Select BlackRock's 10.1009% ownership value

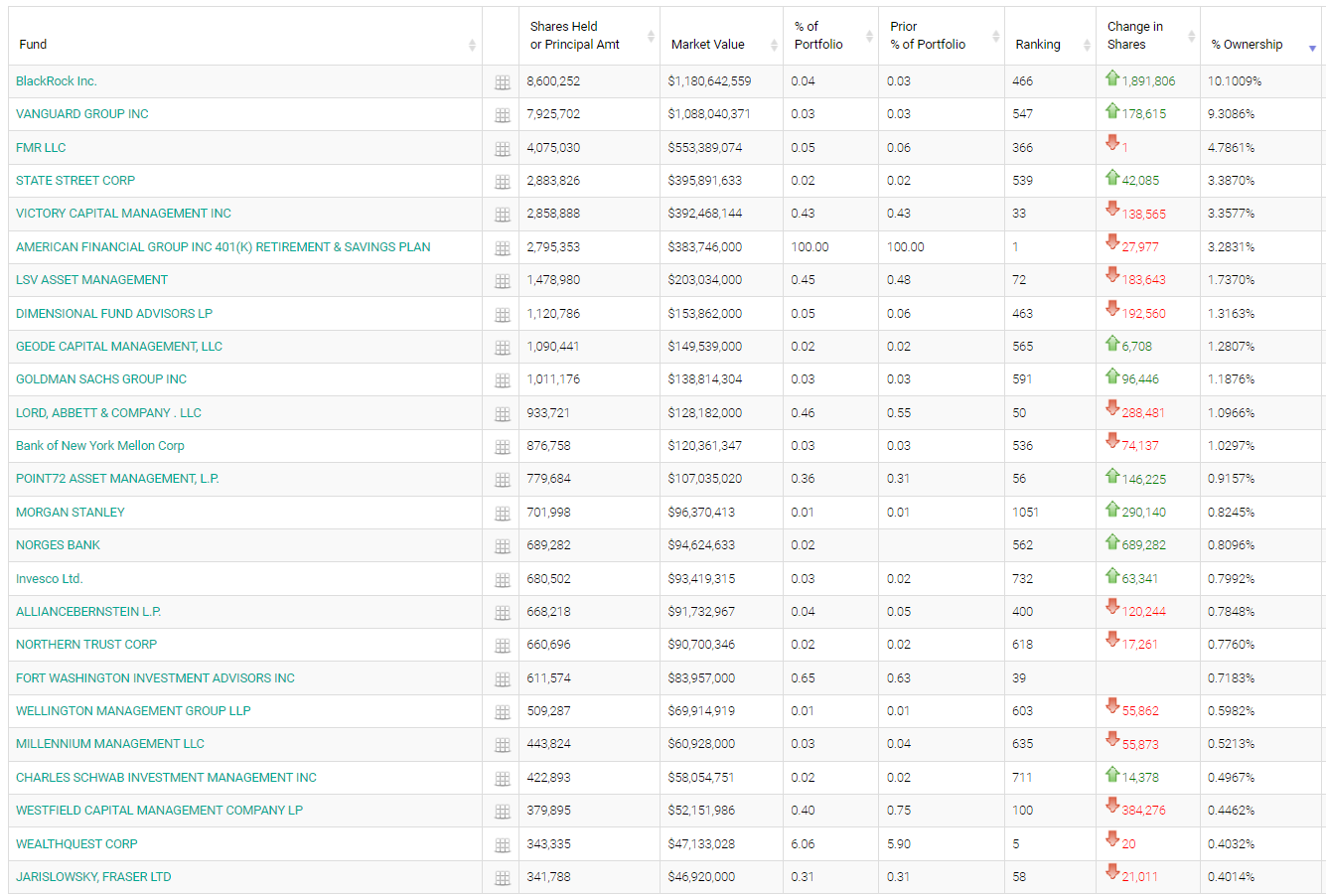point(1235,81)
